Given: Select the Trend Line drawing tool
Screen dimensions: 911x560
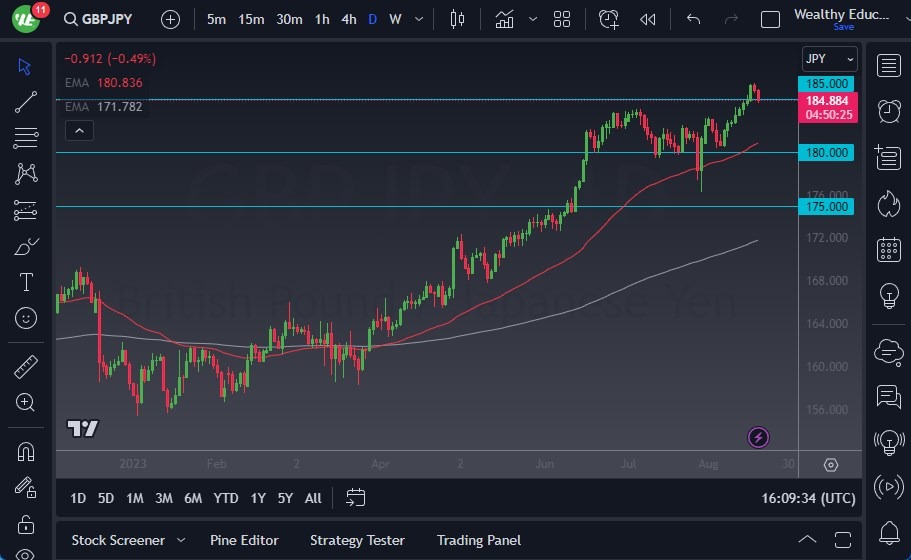Looking at the screenshot, I should click(26, 101).
